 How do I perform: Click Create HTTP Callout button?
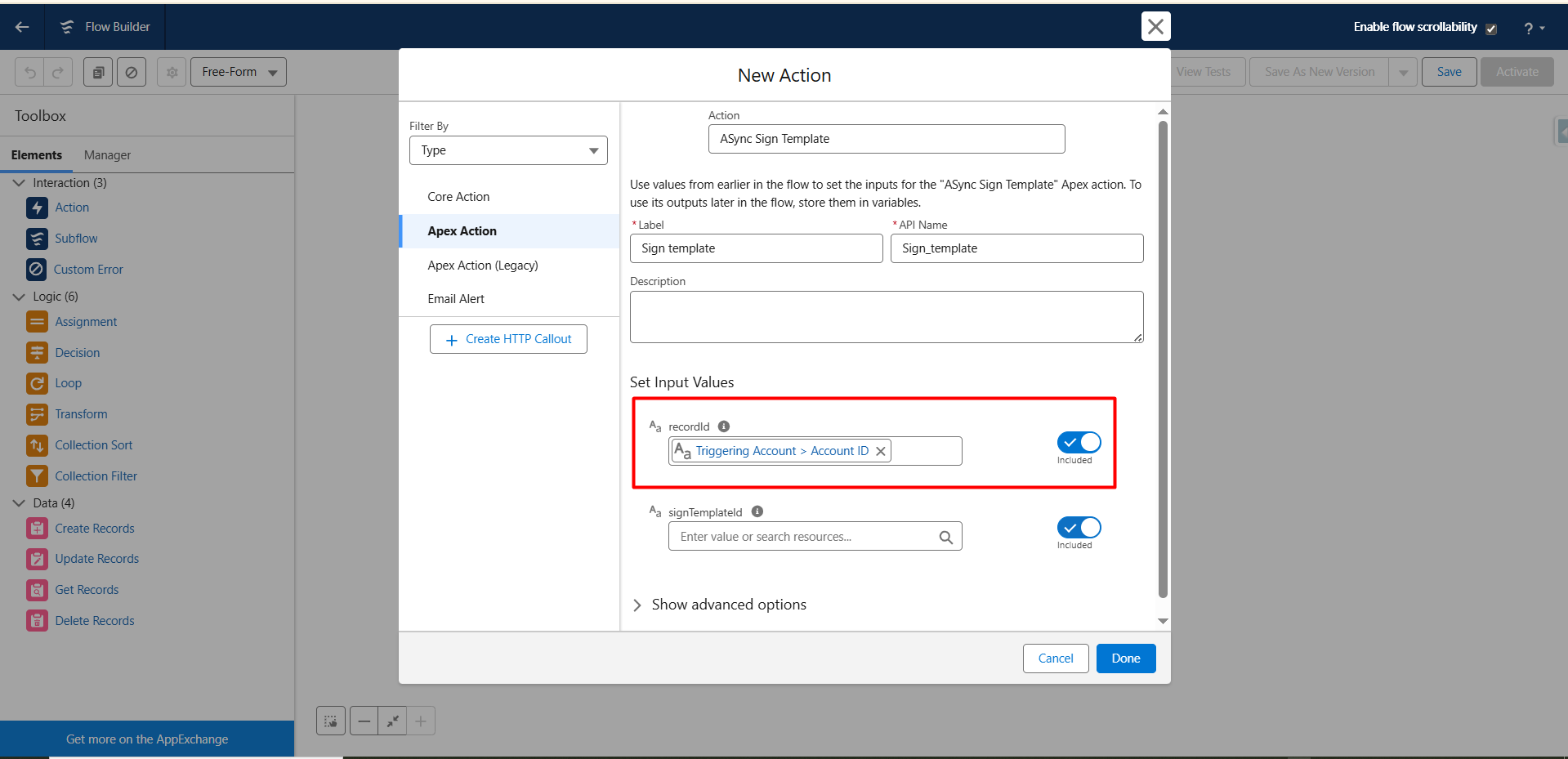click(x=508, y=339)
